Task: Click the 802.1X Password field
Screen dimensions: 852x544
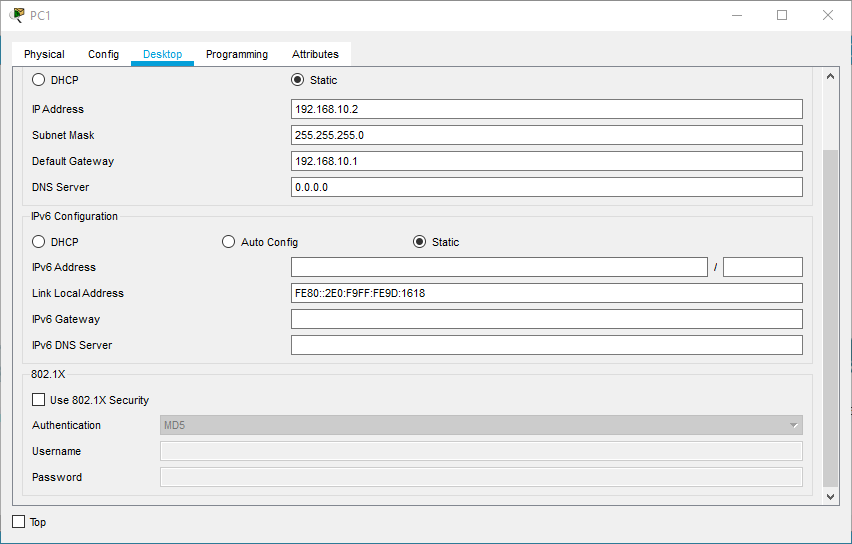Action: click(x=481, y=477)
